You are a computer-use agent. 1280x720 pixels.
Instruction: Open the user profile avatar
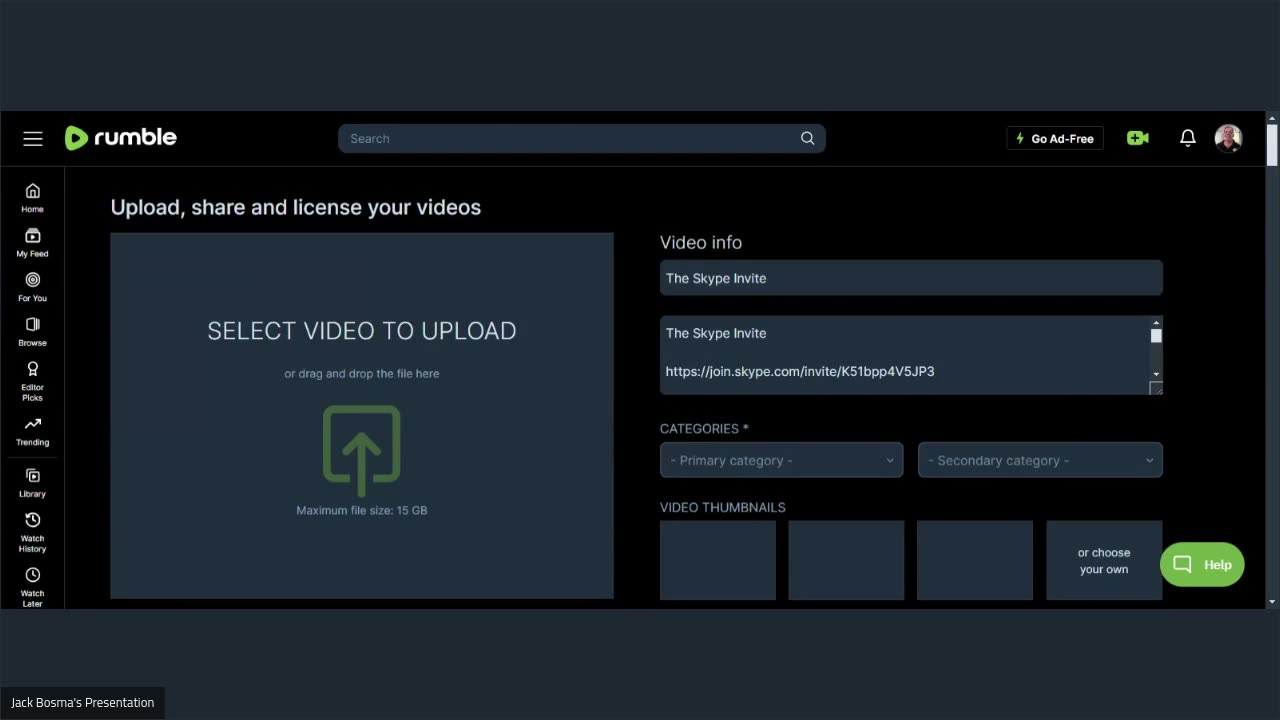point(1228,138)
